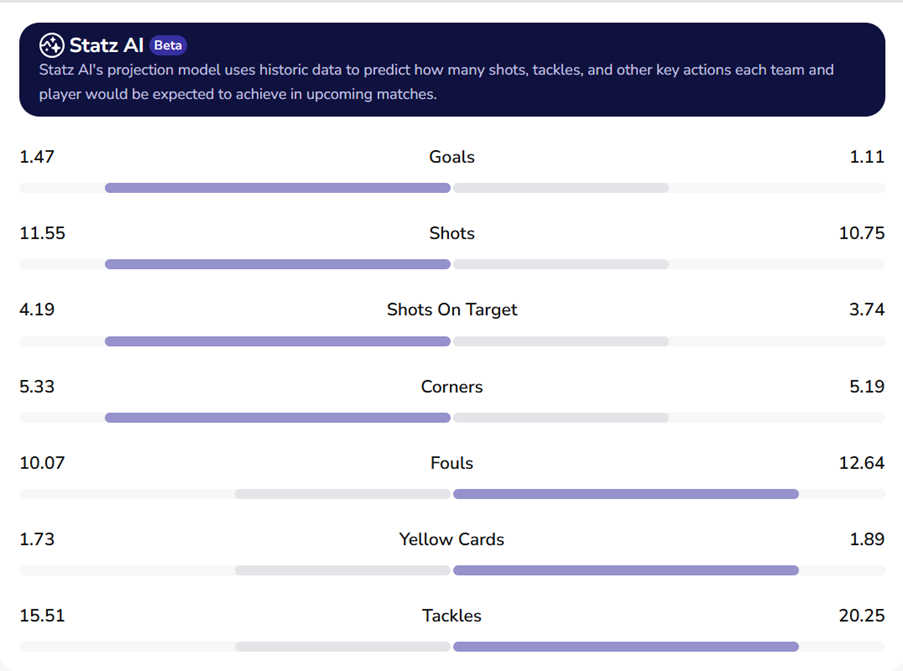Click the Tackles grey left-side bar
Image resolution: width=903 pixels, height=671 pixels.
pyautogui.click(x=342, y=646)
